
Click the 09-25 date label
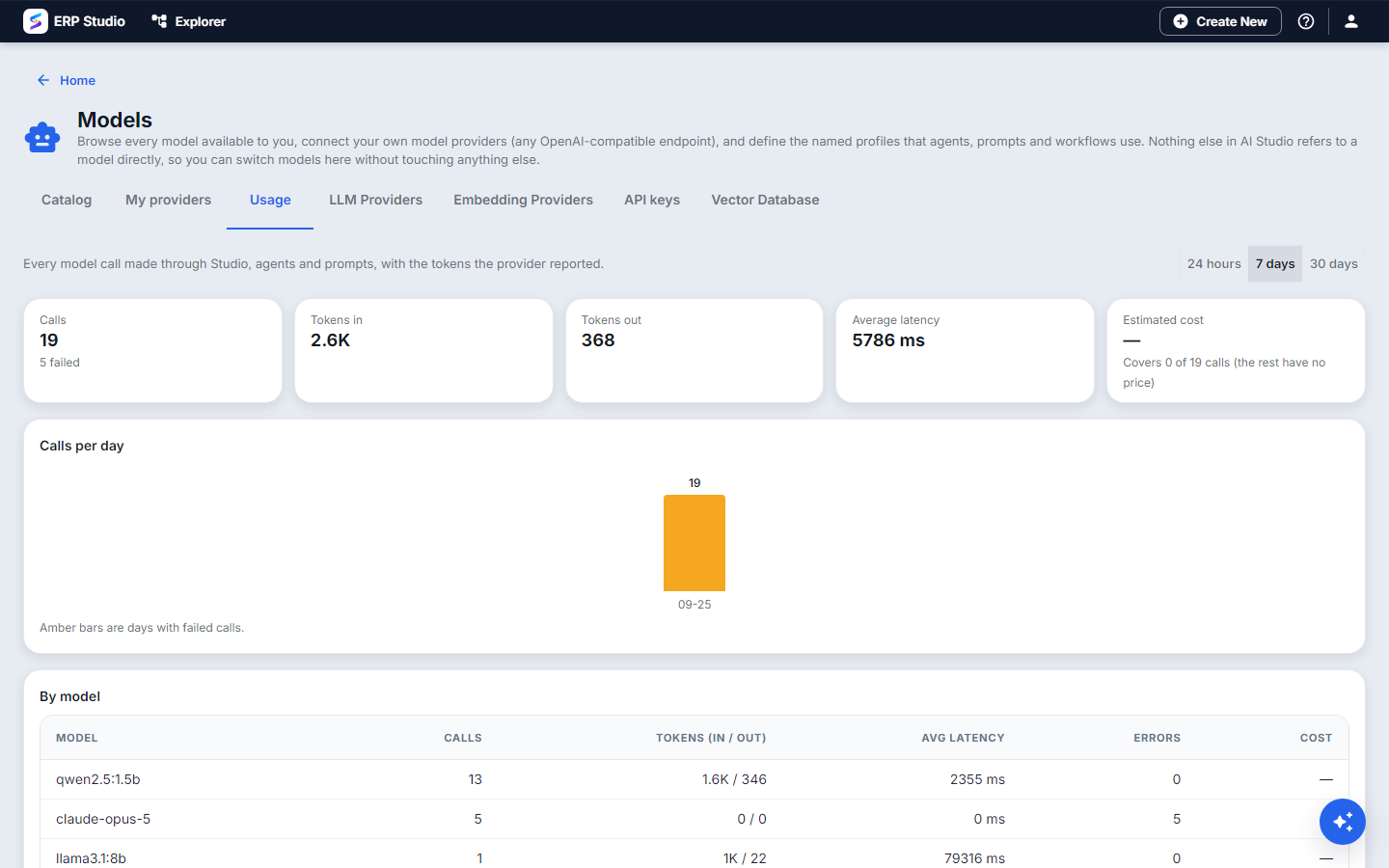[694, 605]
